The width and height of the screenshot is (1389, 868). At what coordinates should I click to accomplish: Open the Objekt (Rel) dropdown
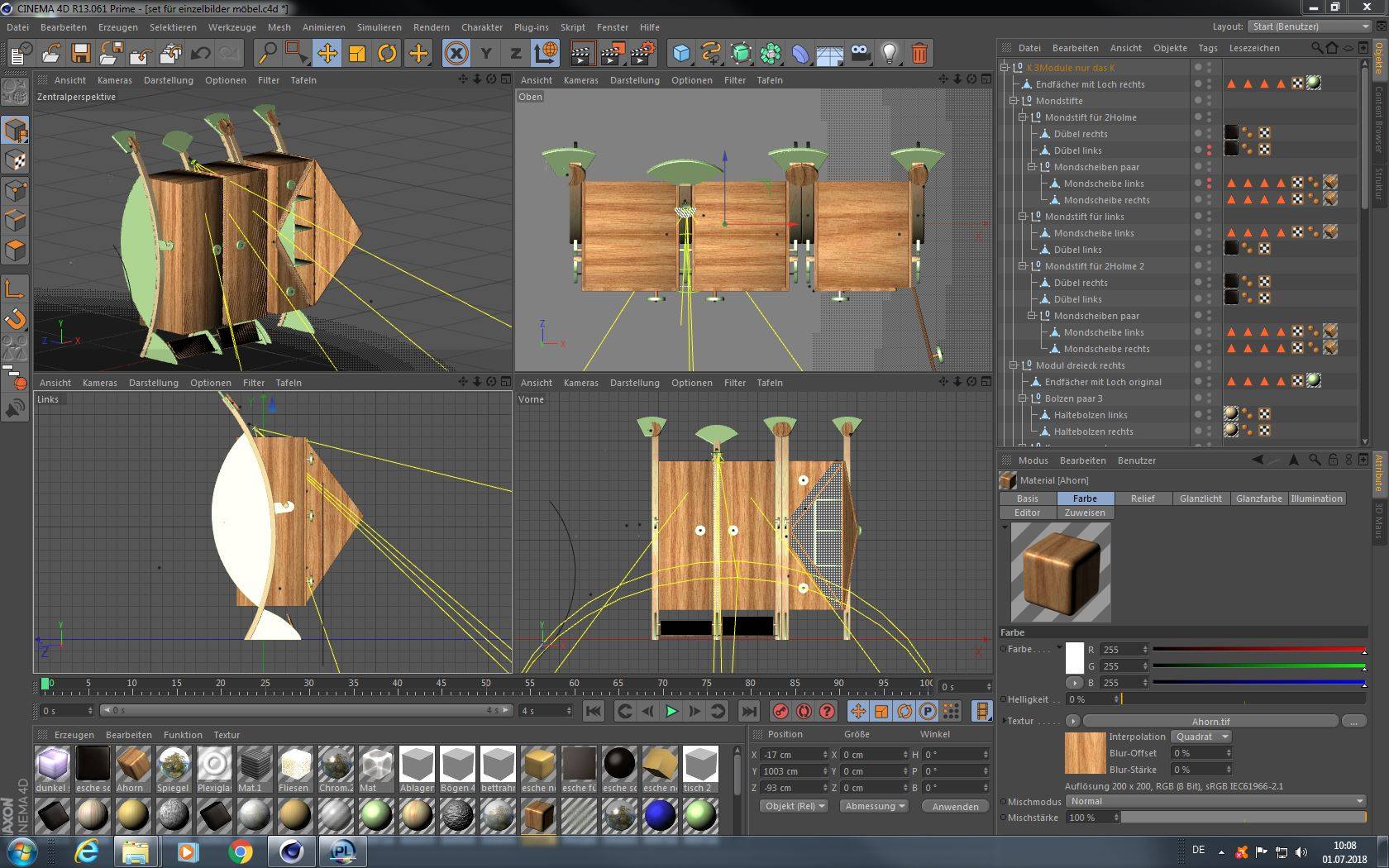tap(795, 806)
